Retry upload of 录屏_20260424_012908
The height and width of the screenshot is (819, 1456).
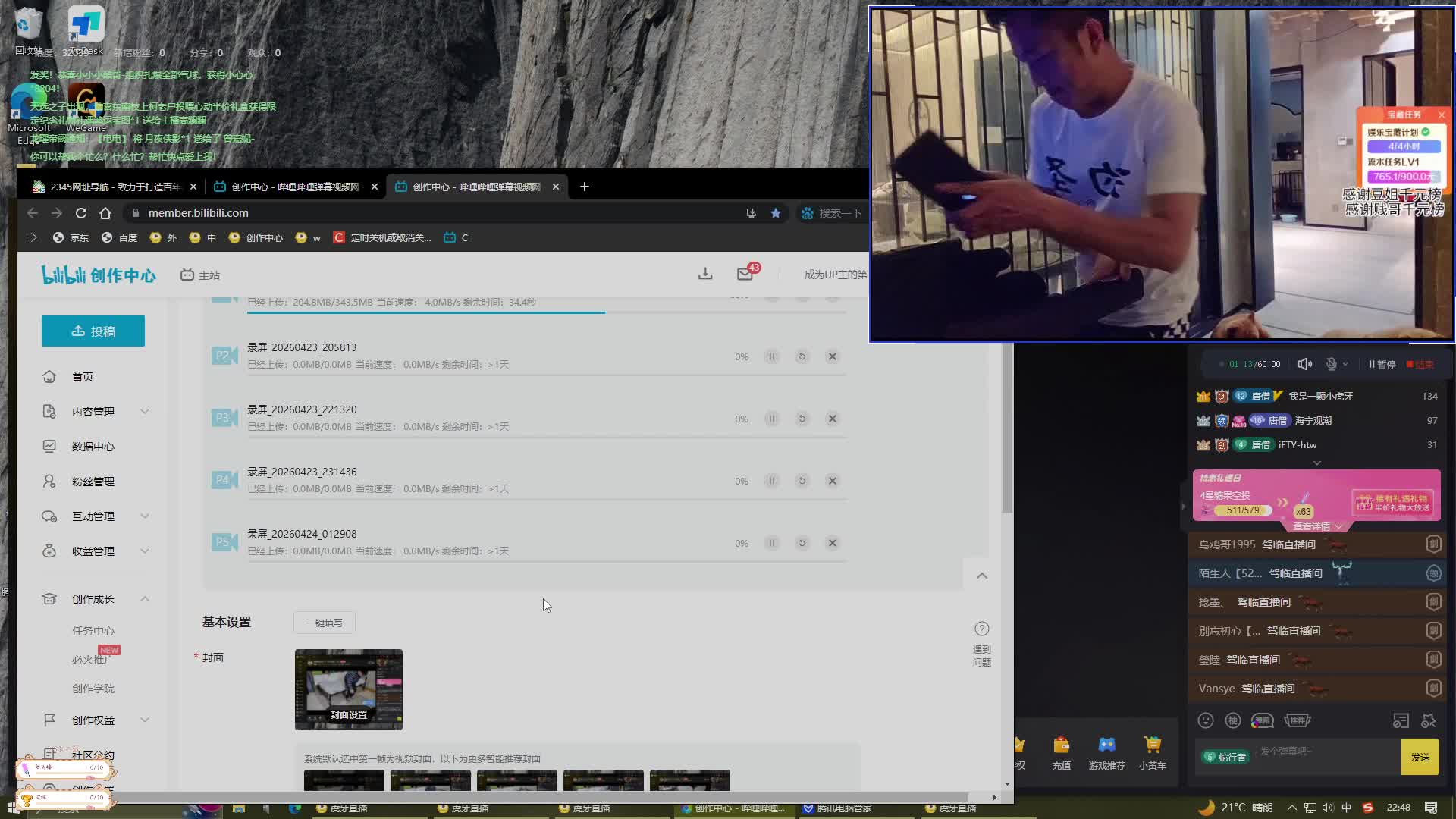[x=802, y=543]
